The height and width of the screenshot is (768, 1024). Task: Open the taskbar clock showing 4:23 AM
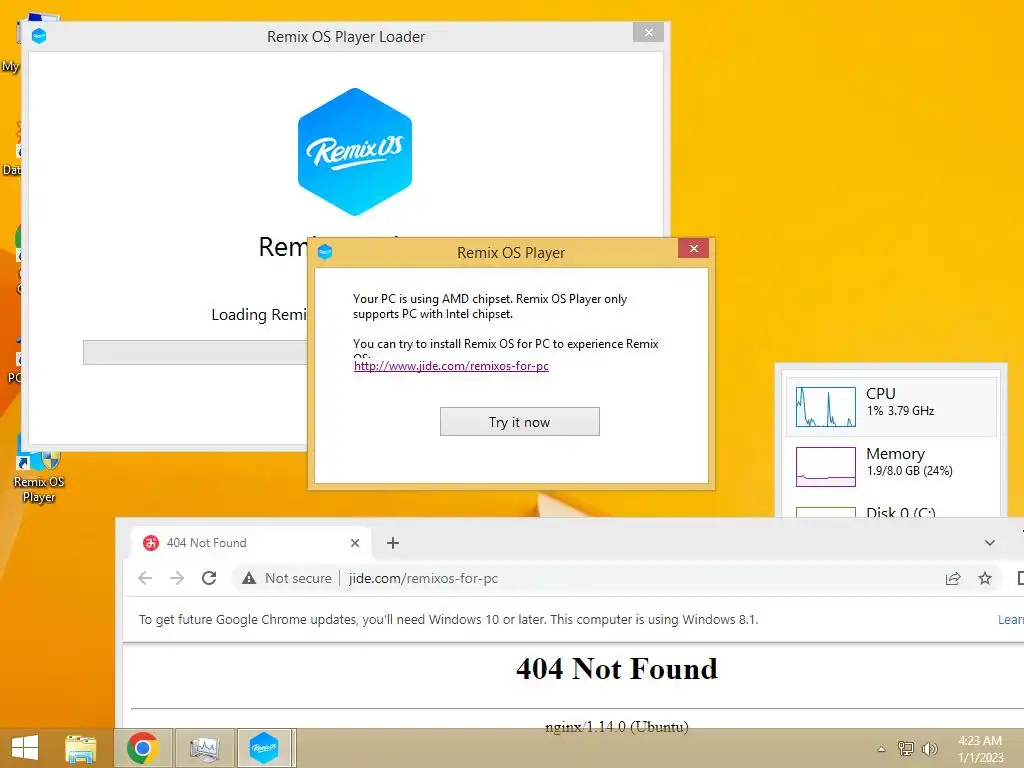(980, 748)
